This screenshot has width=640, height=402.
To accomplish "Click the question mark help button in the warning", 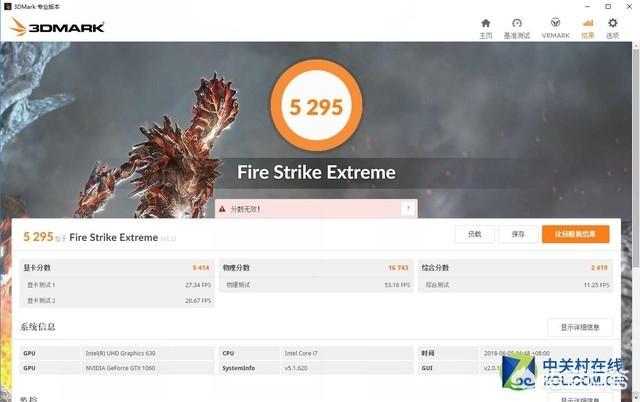I will [408, 209].
